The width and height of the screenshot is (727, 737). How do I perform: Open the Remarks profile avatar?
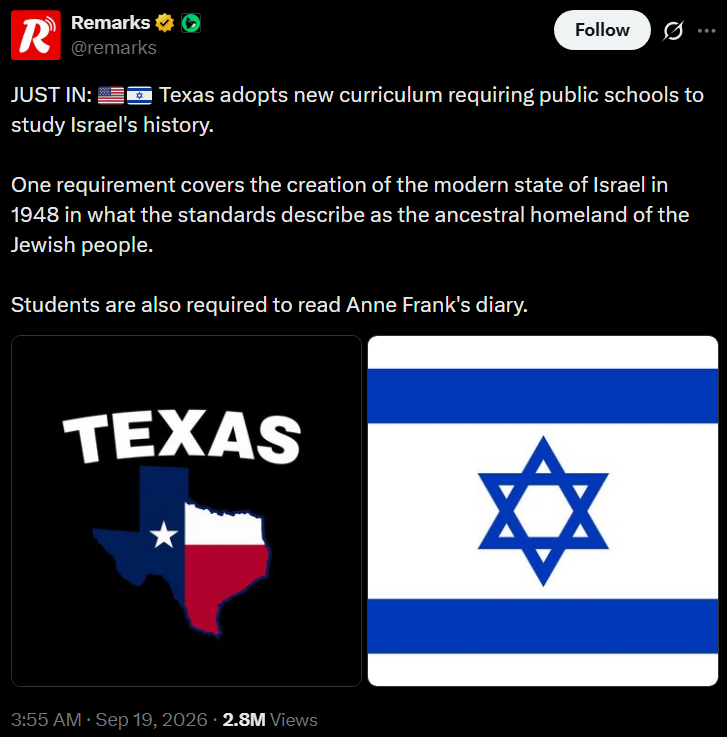tap(36, 35)
